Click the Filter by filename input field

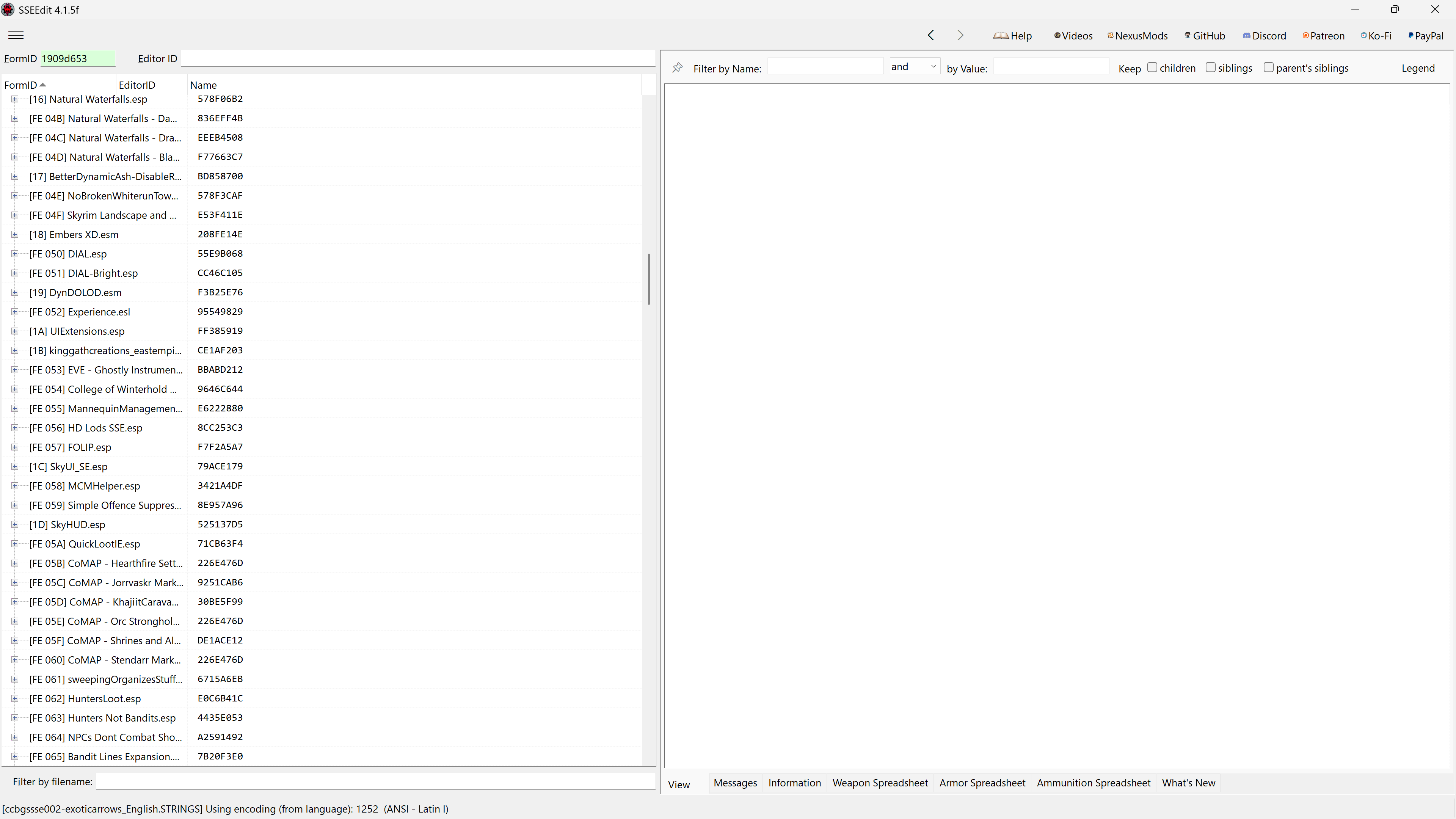coord(375,782)
